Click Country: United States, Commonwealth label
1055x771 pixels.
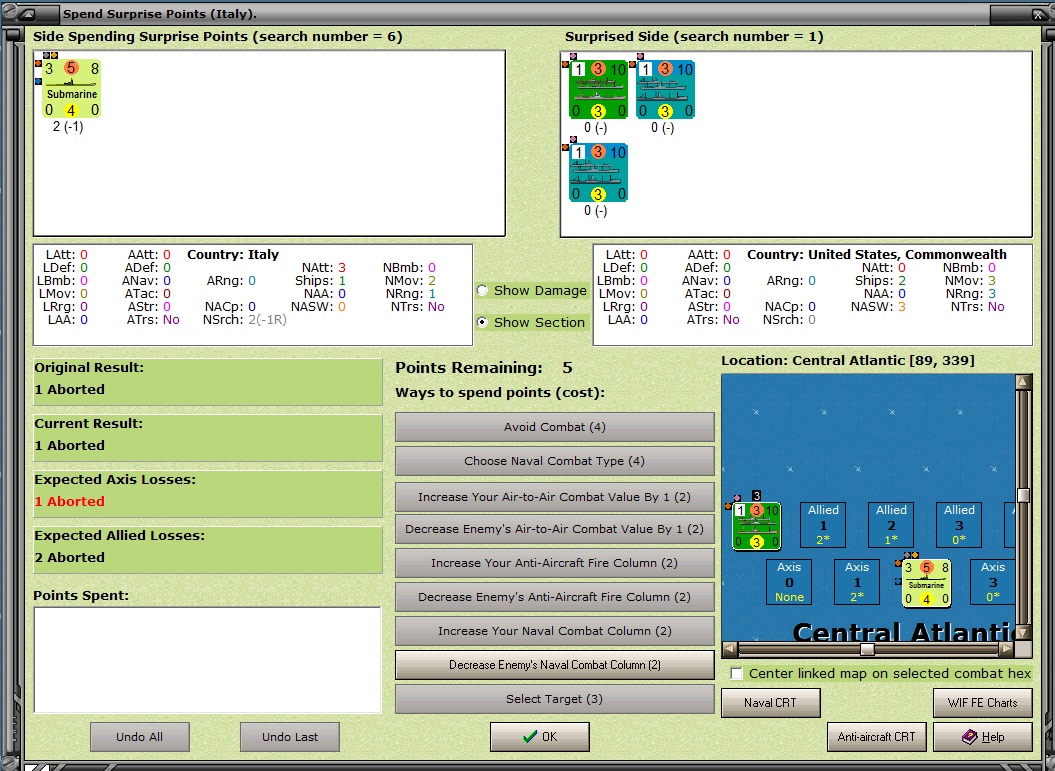[877, 255]
